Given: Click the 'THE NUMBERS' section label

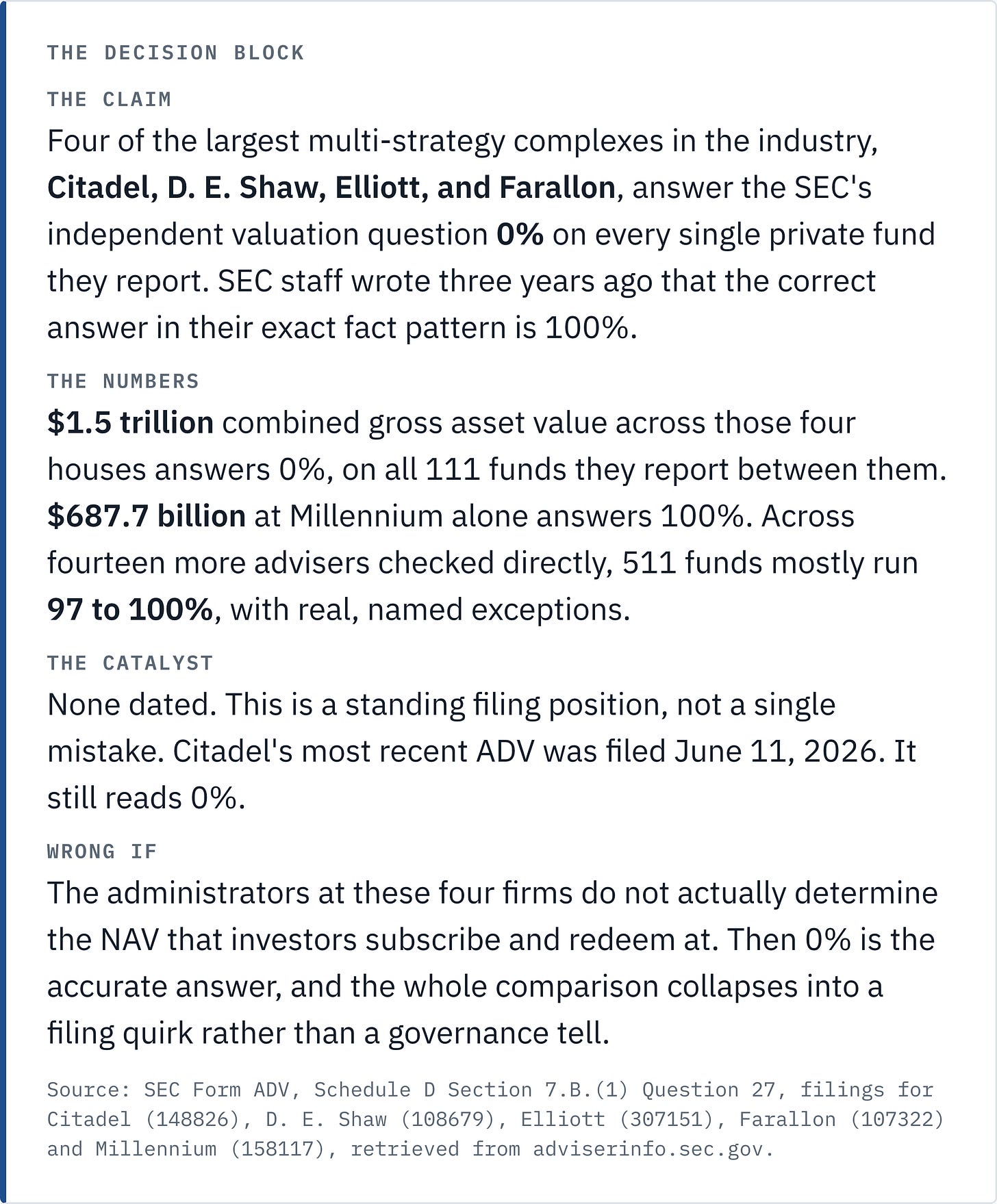Looking at the screenshot, I should pyautogui.click(x=123, y=381).
